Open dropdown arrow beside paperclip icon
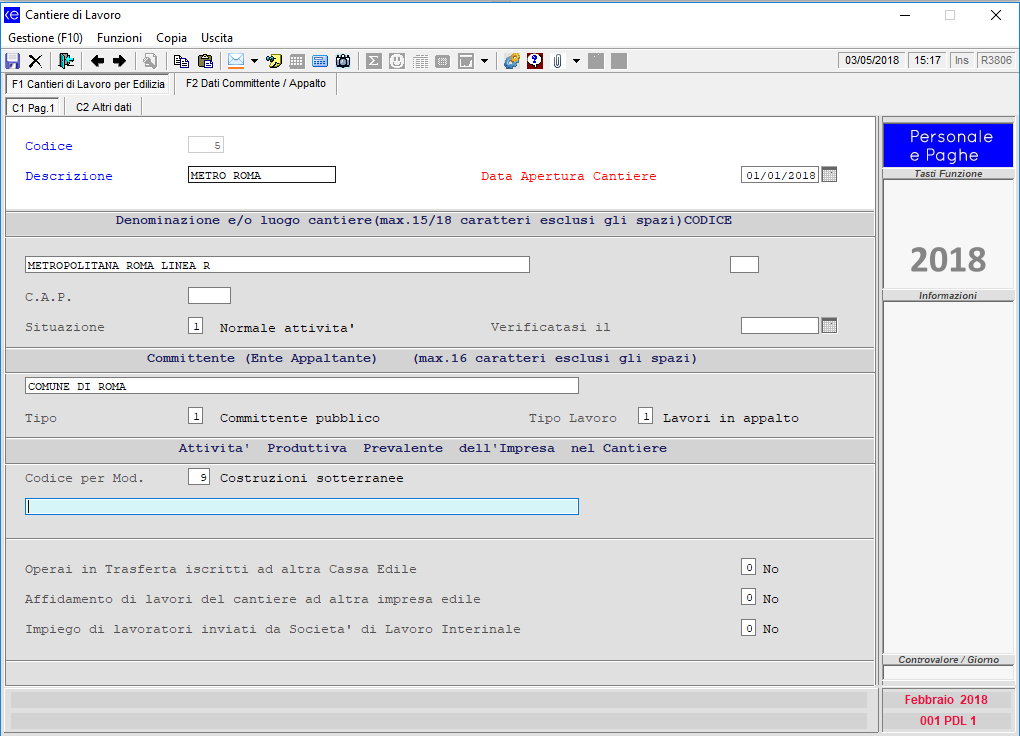 576,61
